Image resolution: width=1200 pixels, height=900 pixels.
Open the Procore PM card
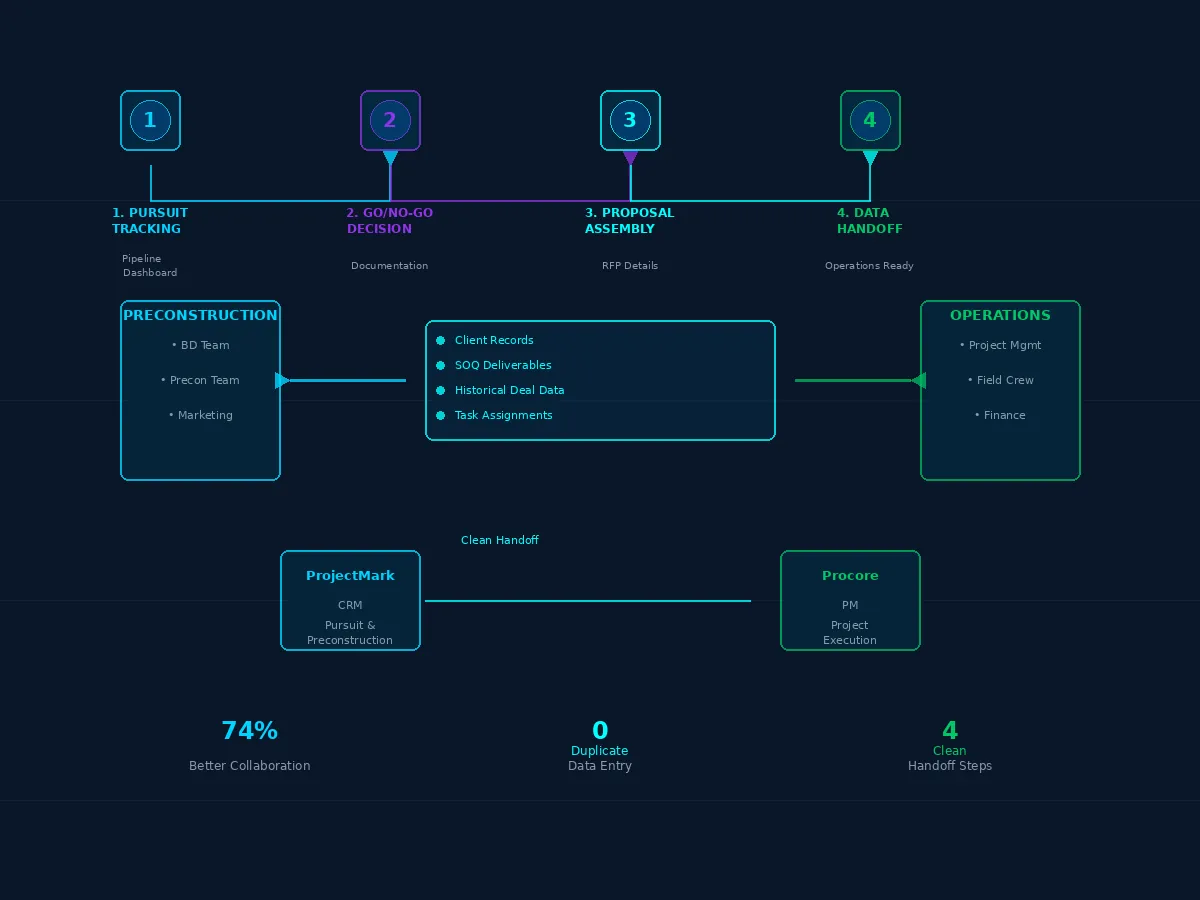point(850,600)
